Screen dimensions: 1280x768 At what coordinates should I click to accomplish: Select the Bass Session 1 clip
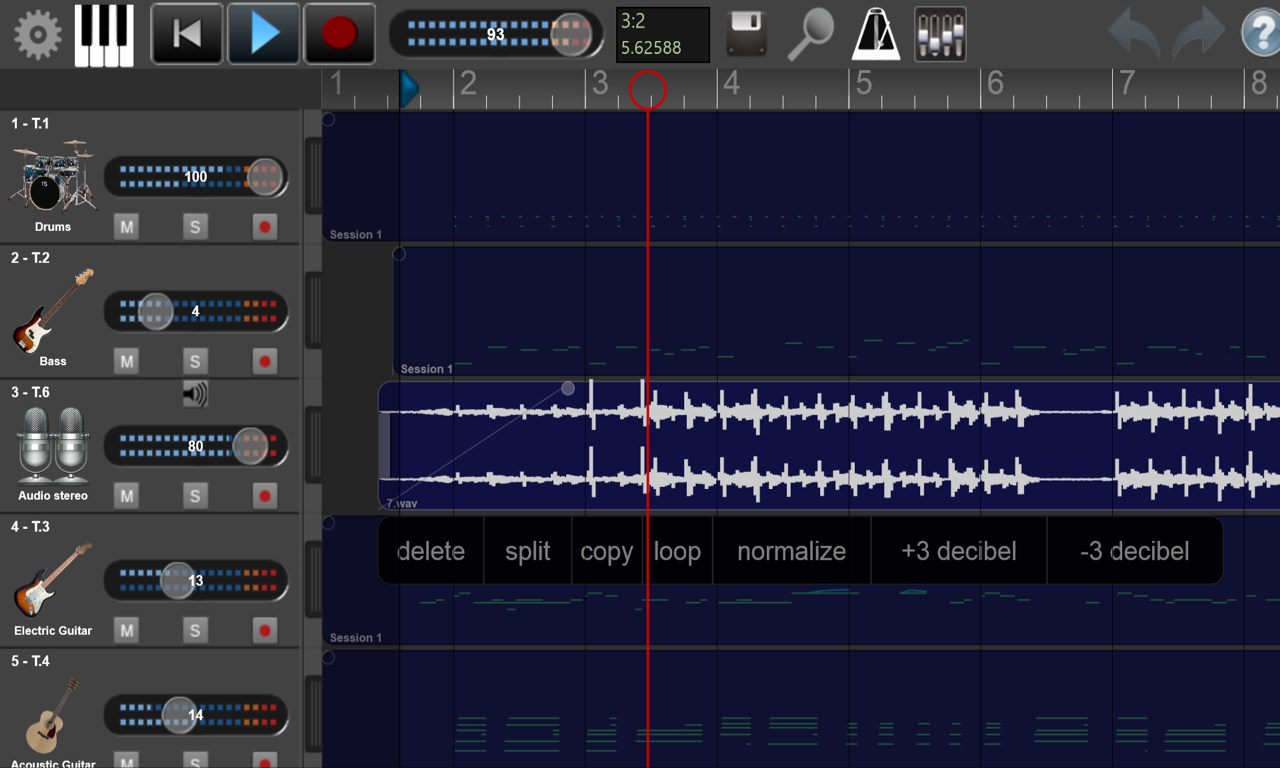click(x=837, y=311)
